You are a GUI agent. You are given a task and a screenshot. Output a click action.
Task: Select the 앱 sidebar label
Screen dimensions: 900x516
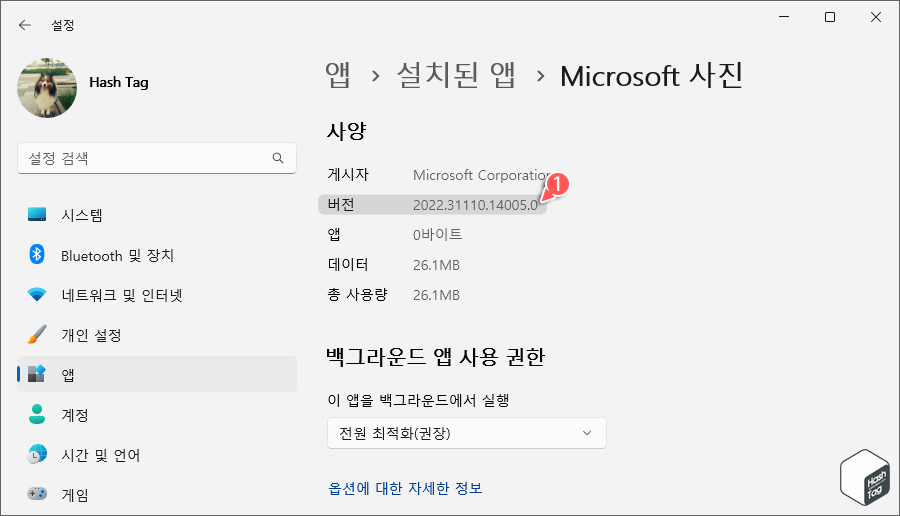tap(68, 375)
